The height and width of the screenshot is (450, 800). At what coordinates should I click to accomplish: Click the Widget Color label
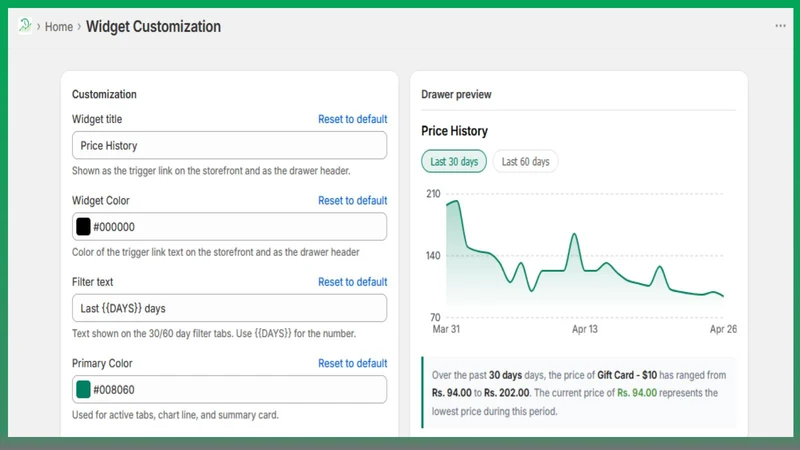101,201
